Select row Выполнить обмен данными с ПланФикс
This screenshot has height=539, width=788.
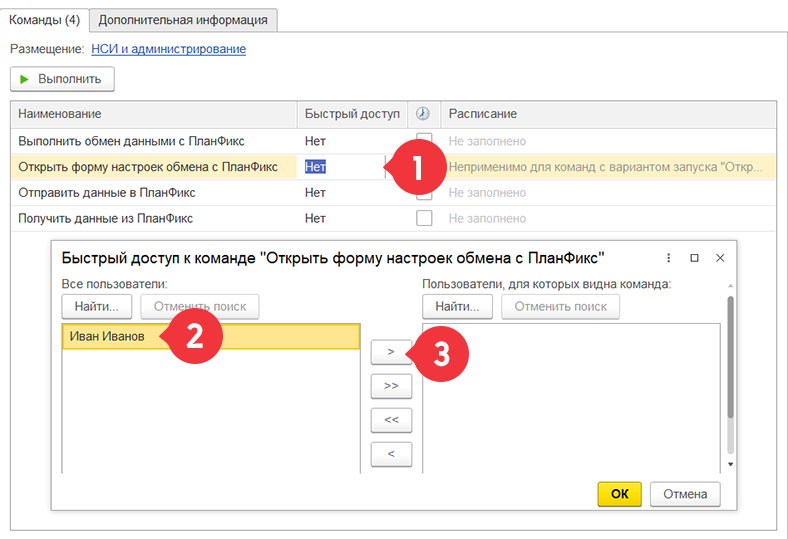[x=393, y=141]
